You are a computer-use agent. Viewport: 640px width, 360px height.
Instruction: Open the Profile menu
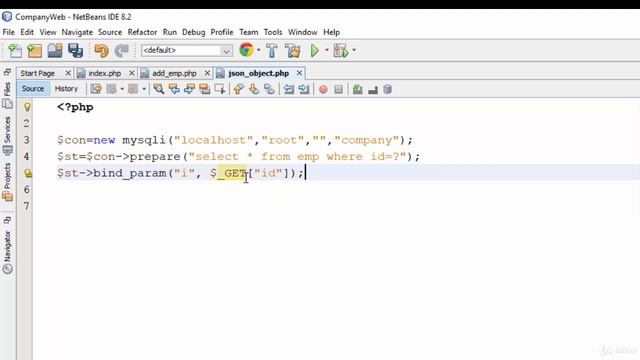pos(222,32)
